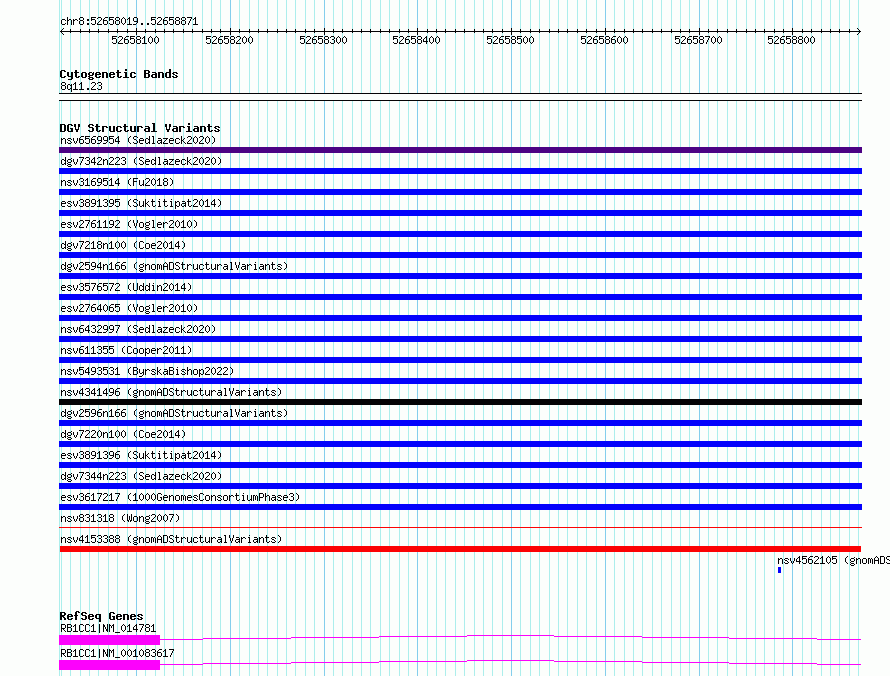Image resolution: width=890 pixels, height=676 pixels.
Task: Click ruler position 52658300
Action: click(x=323, y=40)
